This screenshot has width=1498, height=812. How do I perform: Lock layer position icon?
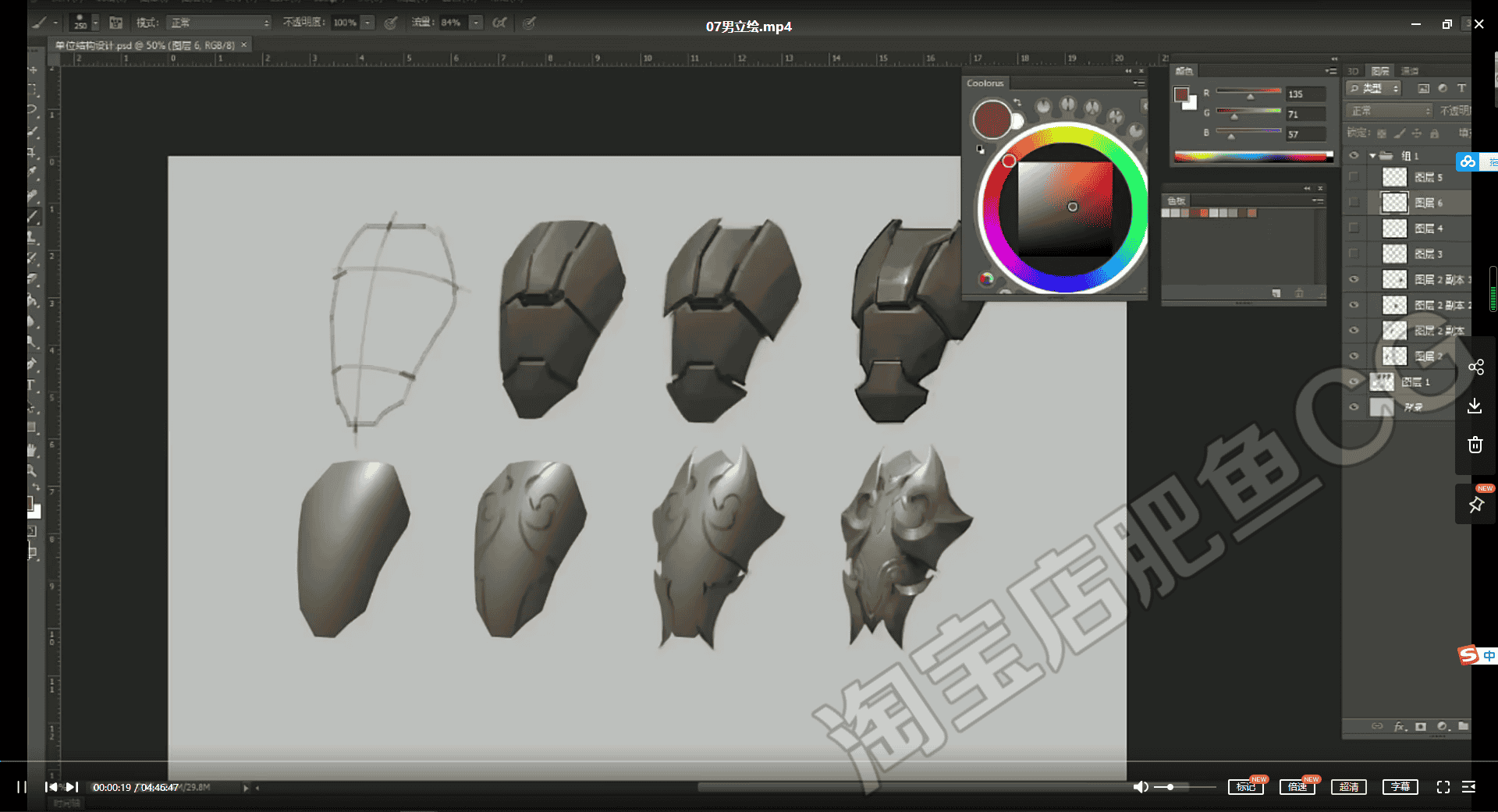click(1417, 133)
